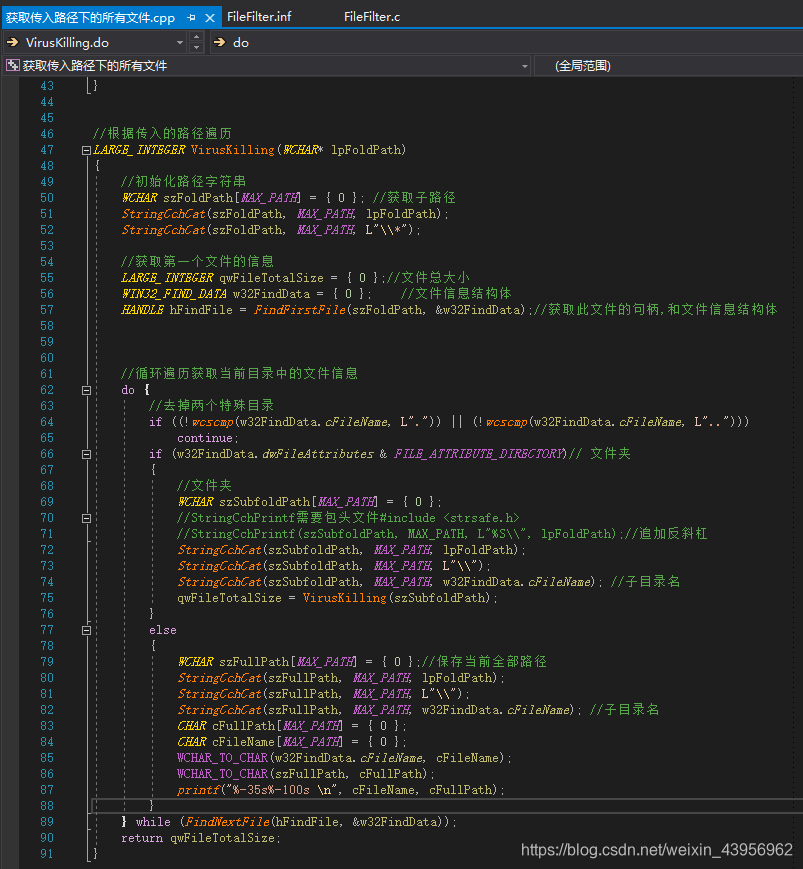Click the first wcscmp call on line 64
This screenshot has width=803, height=869.
[x=212, y=422]
